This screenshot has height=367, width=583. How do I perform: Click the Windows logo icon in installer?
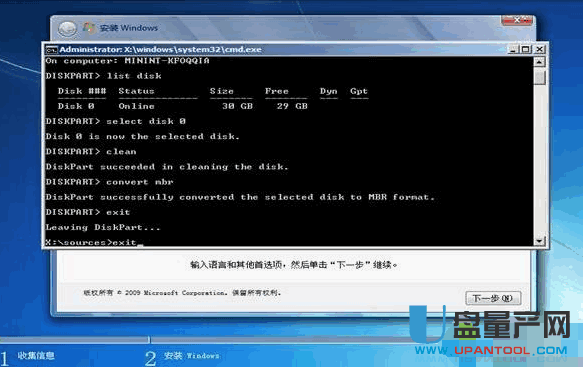(88, 28)
